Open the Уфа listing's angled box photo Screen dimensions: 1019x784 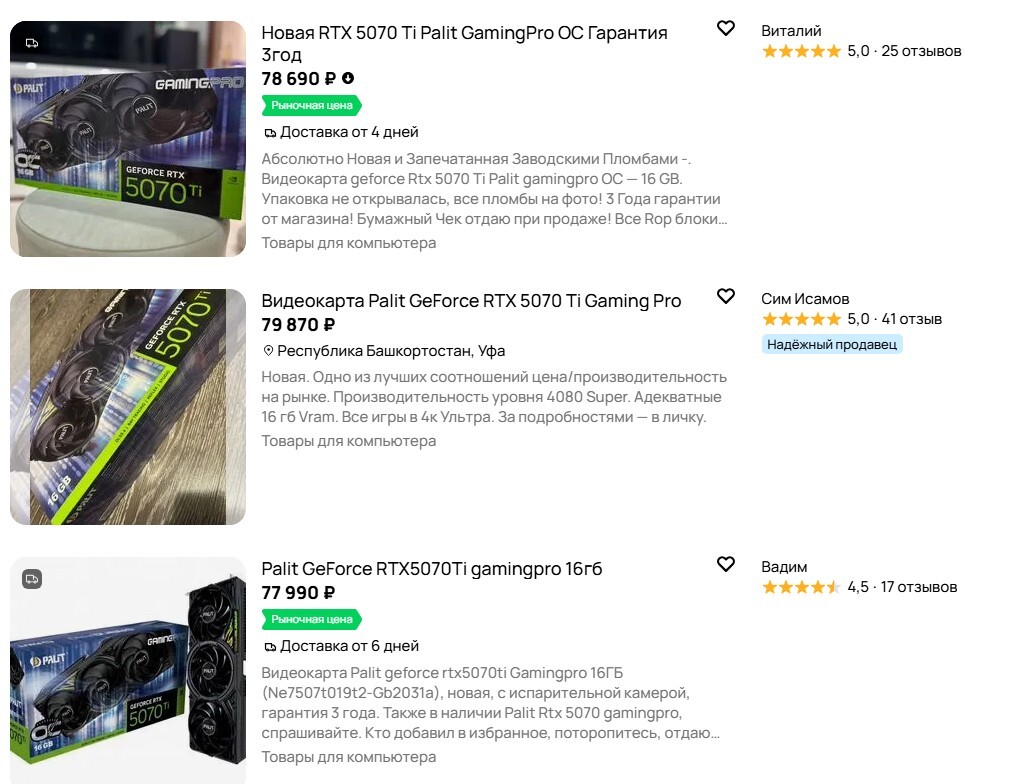pos(128,407)
